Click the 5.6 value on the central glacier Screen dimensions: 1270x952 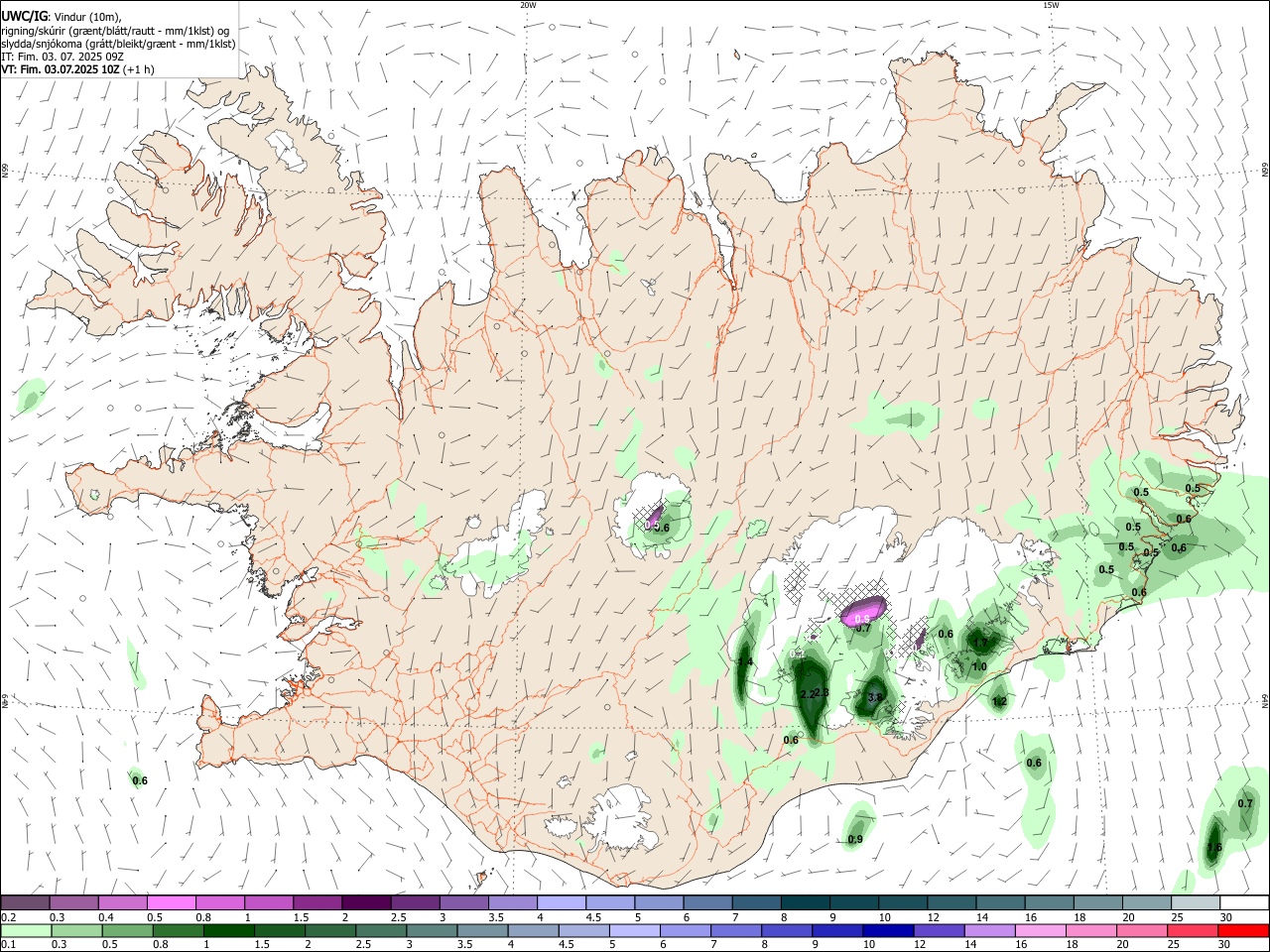(x=662, y=527)
